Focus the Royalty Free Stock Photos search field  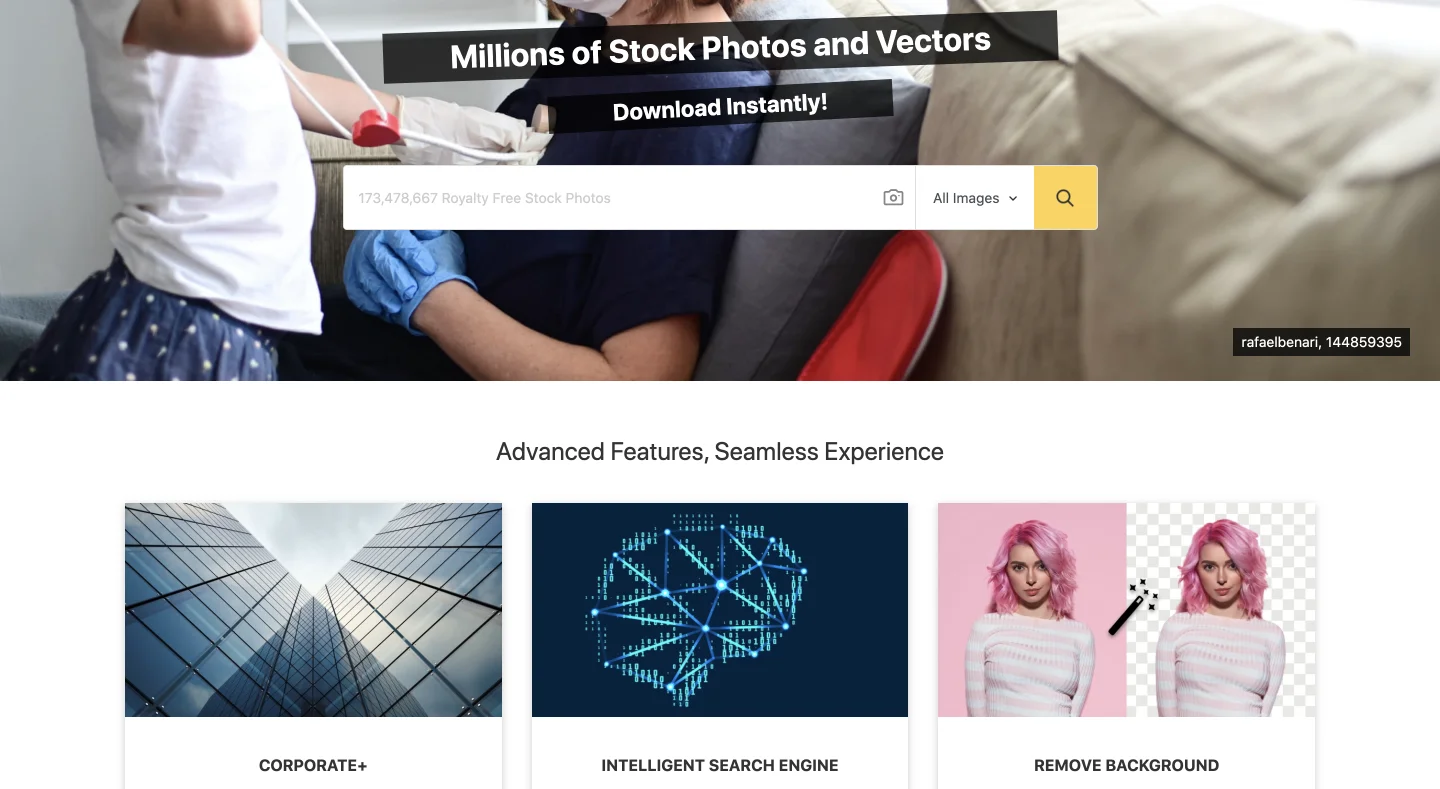click(x=610, y=198)
